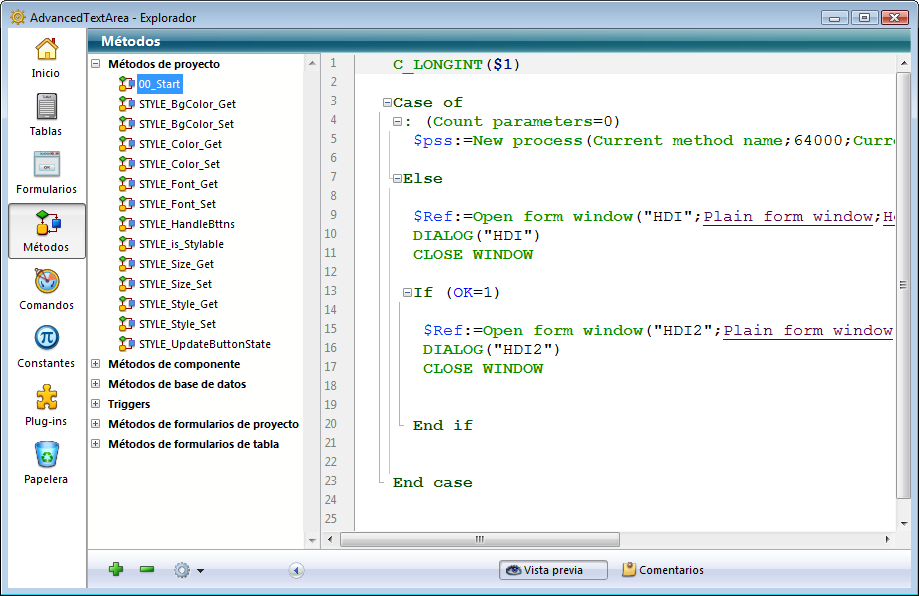Expand the Métodos de componente node
919x596 pixels.
pyautogui.click(x=96, y=364)
